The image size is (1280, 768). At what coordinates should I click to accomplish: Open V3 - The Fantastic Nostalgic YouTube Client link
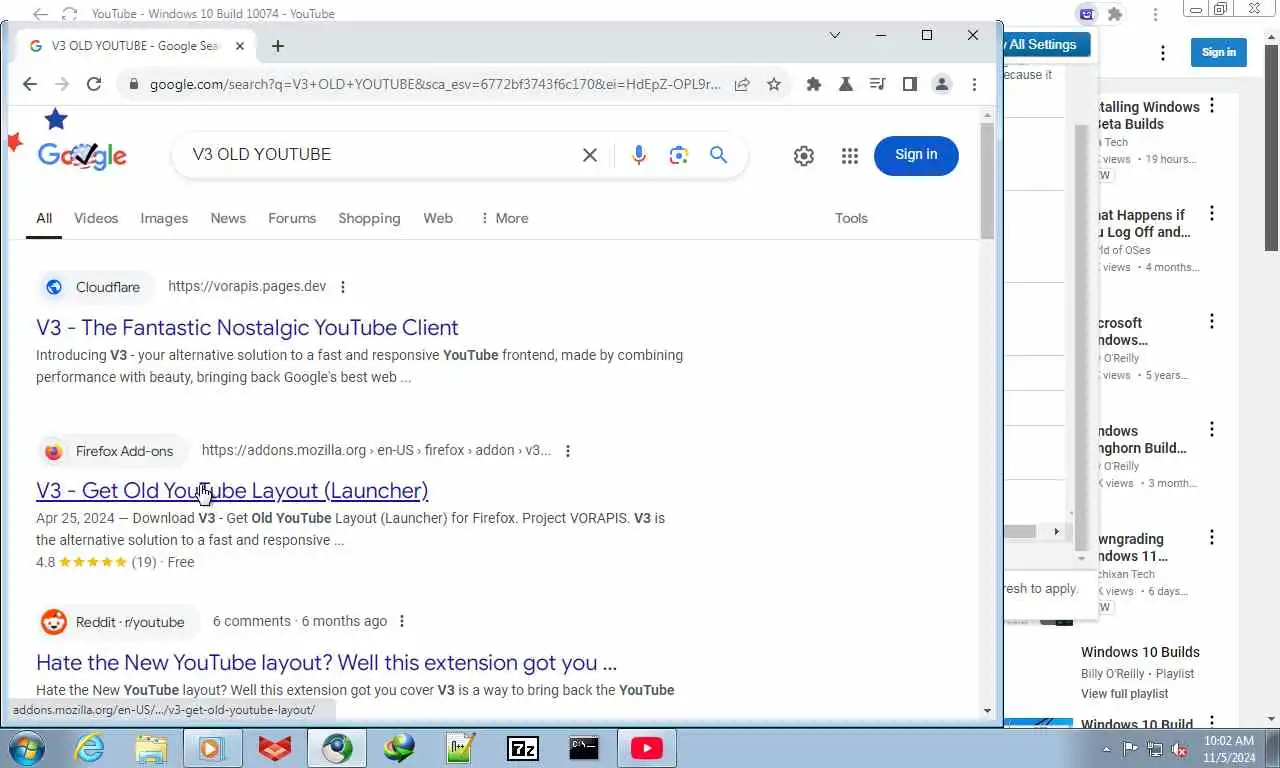pos(247,328)
